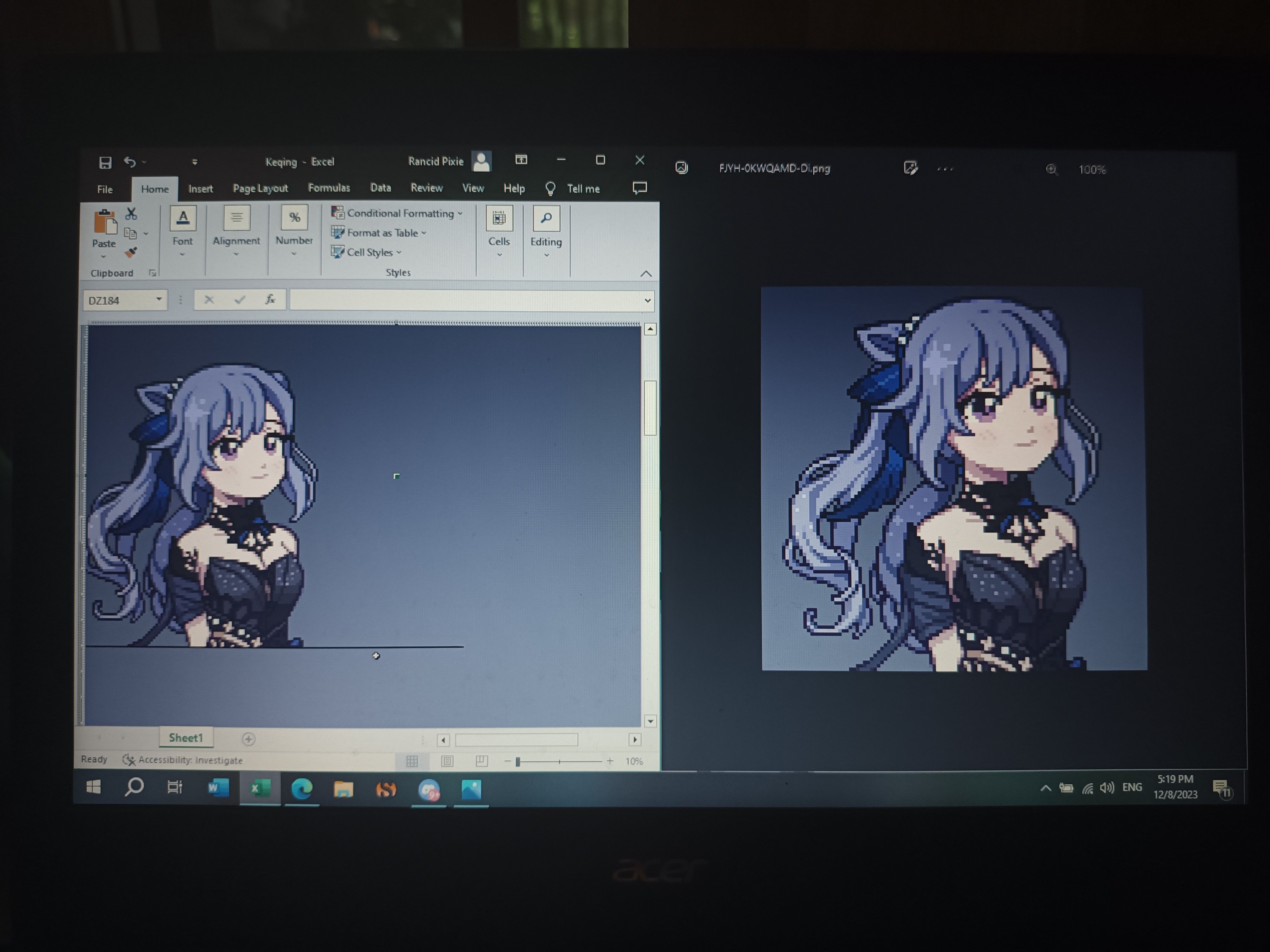Select the Cut (scissors) icon in Clipboard group
1270x952 pixels.
click(131, 214)
